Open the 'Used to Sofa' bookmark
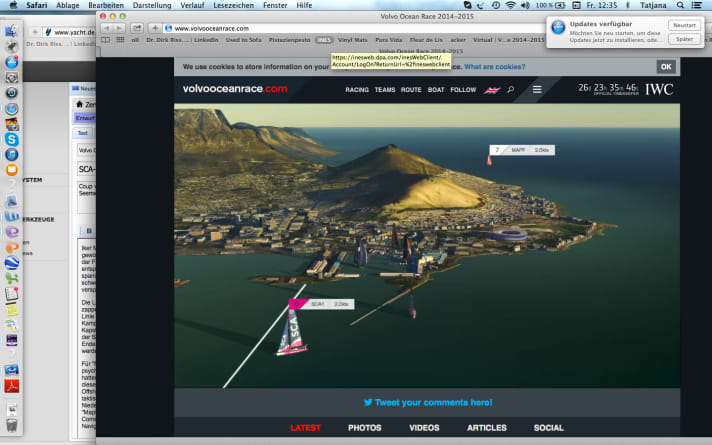This screenshot has width=712, height=445. click(243, 40)
